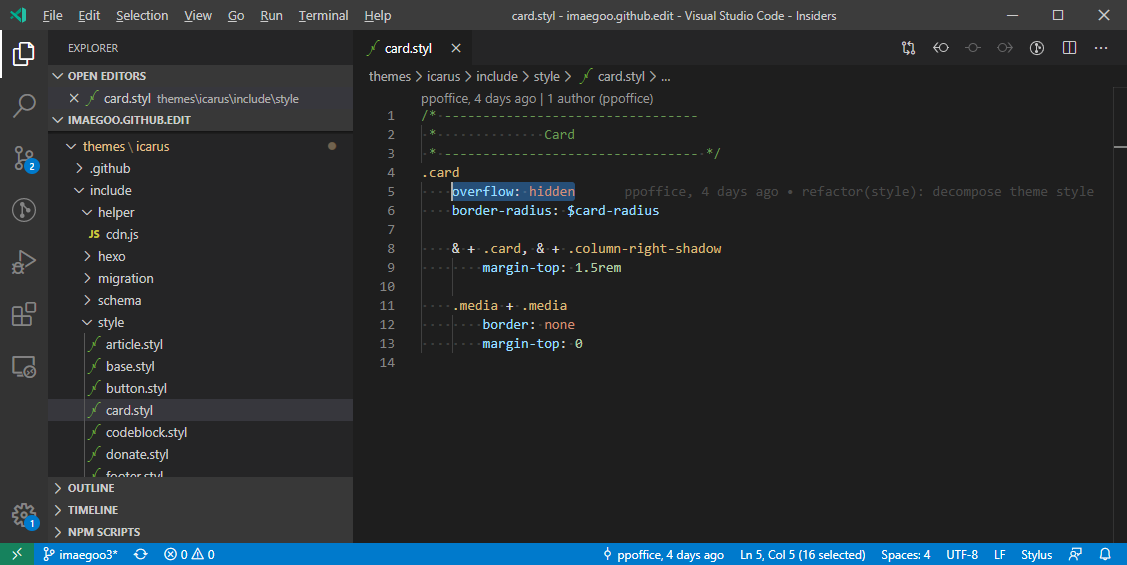
Task: Open the Help menu
Action: [x=377, y=15]
